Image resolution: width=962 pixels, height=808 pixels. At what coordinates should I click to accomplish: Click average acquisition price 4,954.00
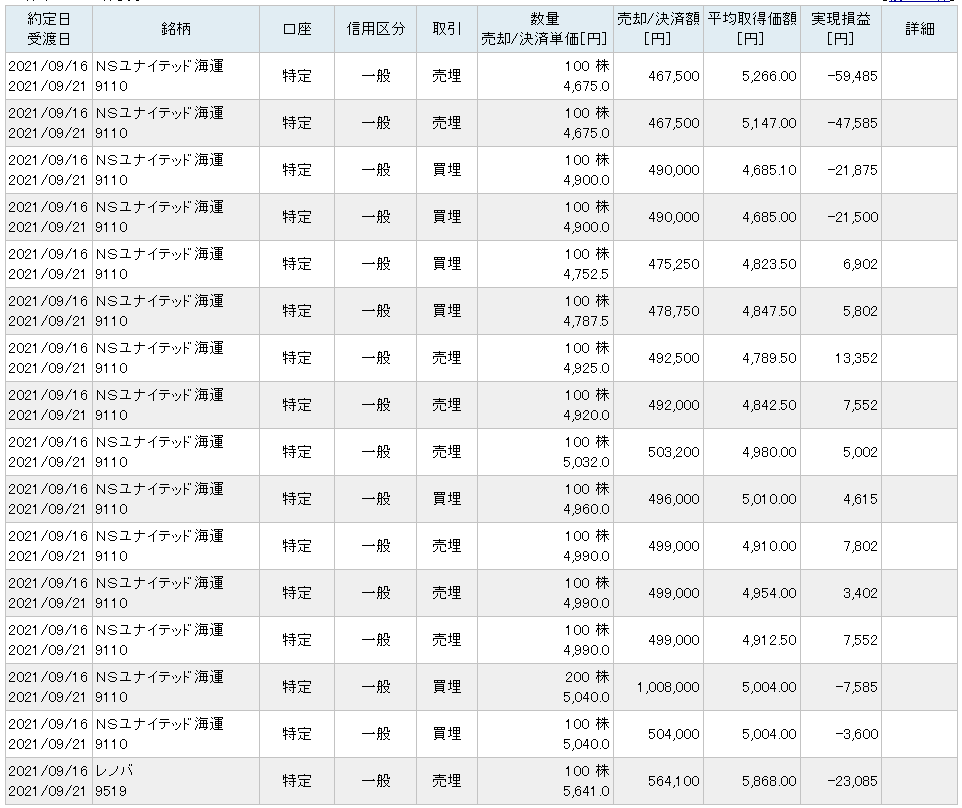(769, 593)
